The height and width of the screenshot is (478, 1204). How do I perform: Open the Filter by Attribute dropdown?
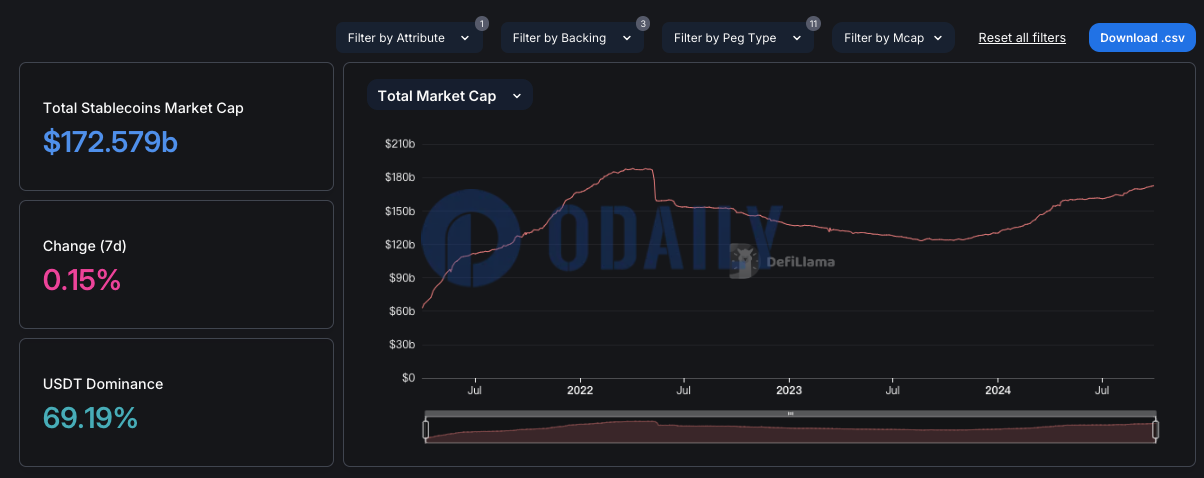point(409,38)
